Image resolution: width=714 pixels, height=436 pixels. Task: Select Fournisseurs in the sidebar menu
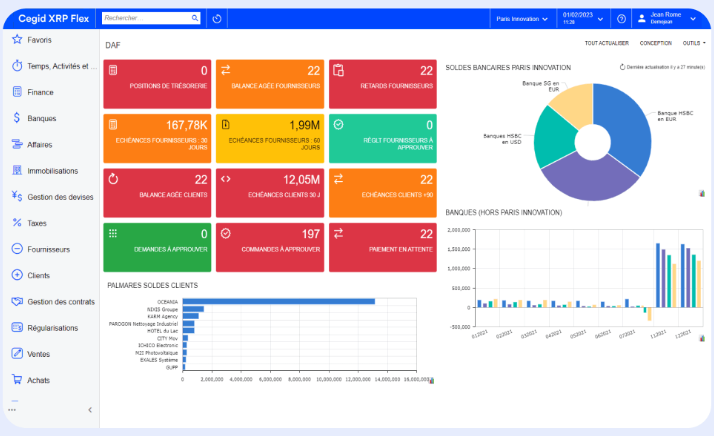[49, 249]
